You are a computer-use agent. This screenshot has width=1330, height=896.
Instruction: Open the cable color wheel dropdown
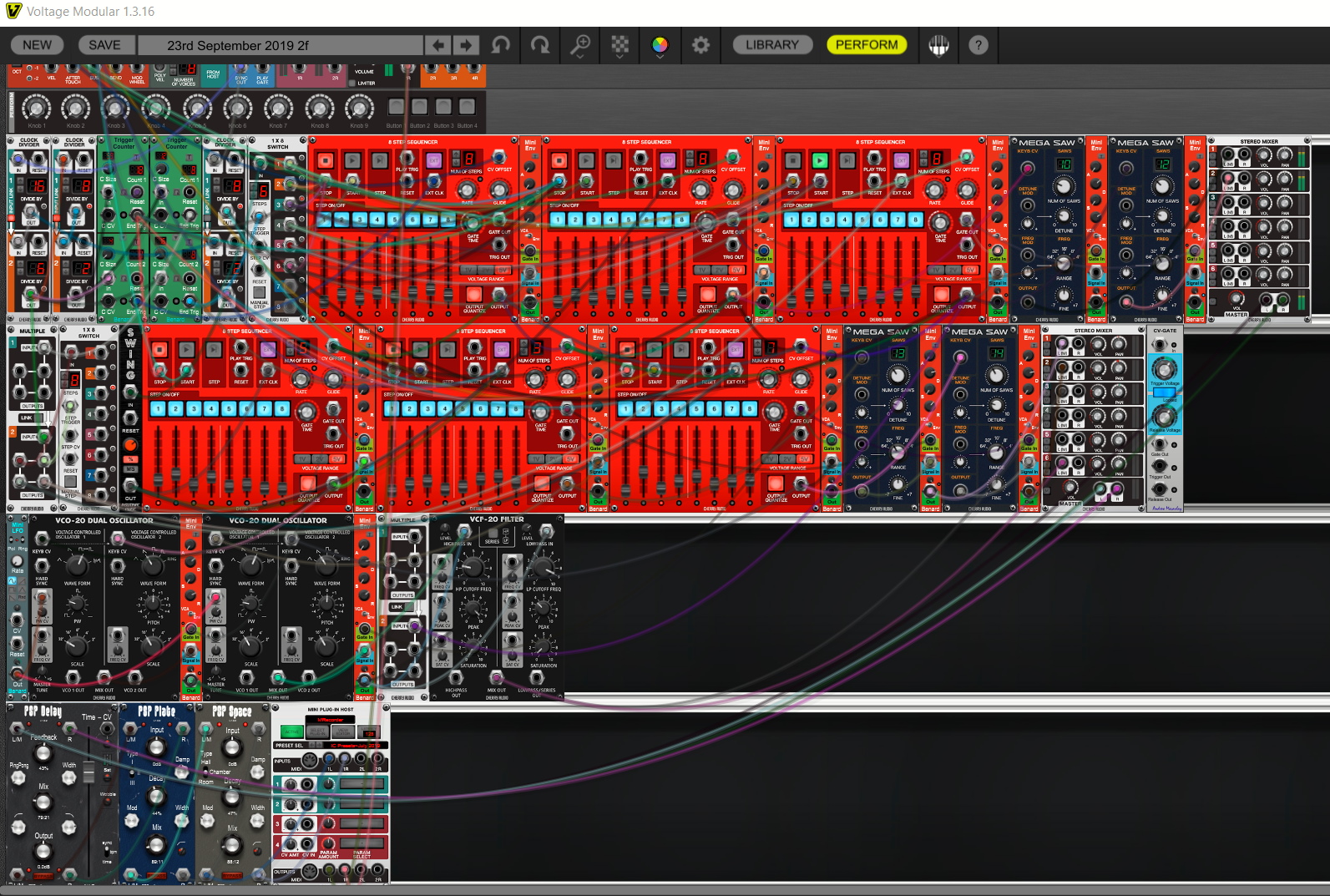coord(660,45)
